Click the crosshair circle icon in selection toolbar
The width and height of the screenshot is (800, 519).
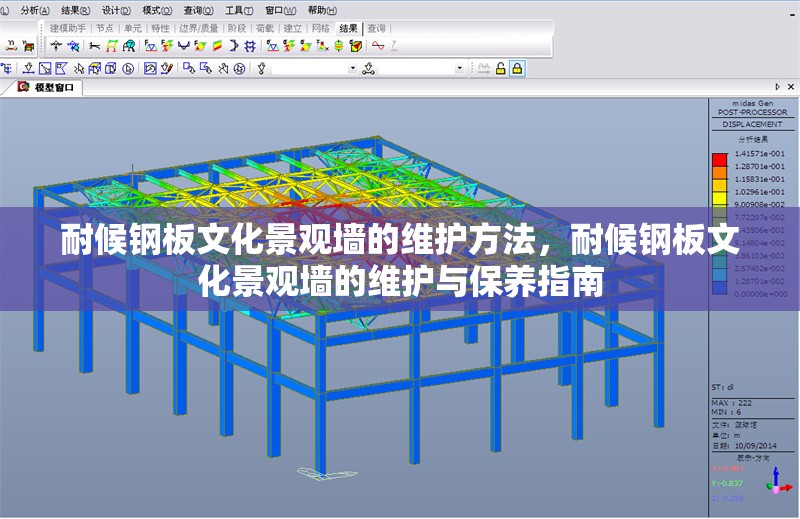click(x=239, y=68)
